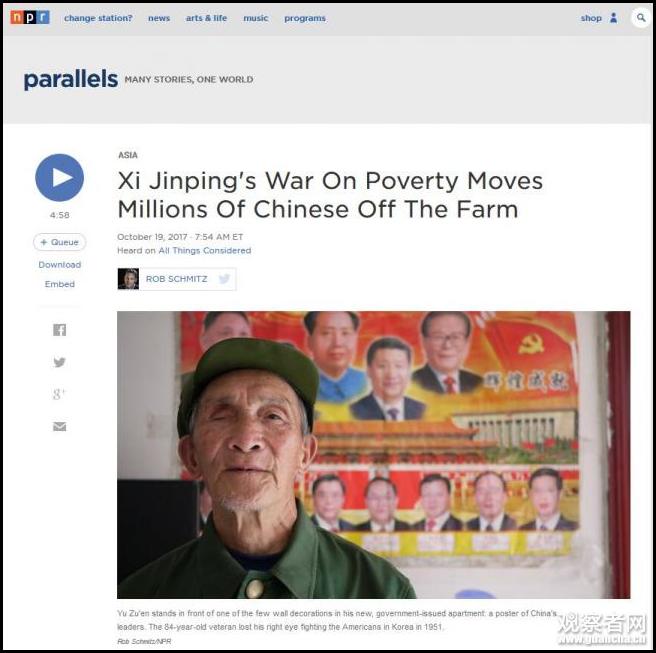Click the NPR logo
This screenshot has width=656, height=653.
pos(30,18)
